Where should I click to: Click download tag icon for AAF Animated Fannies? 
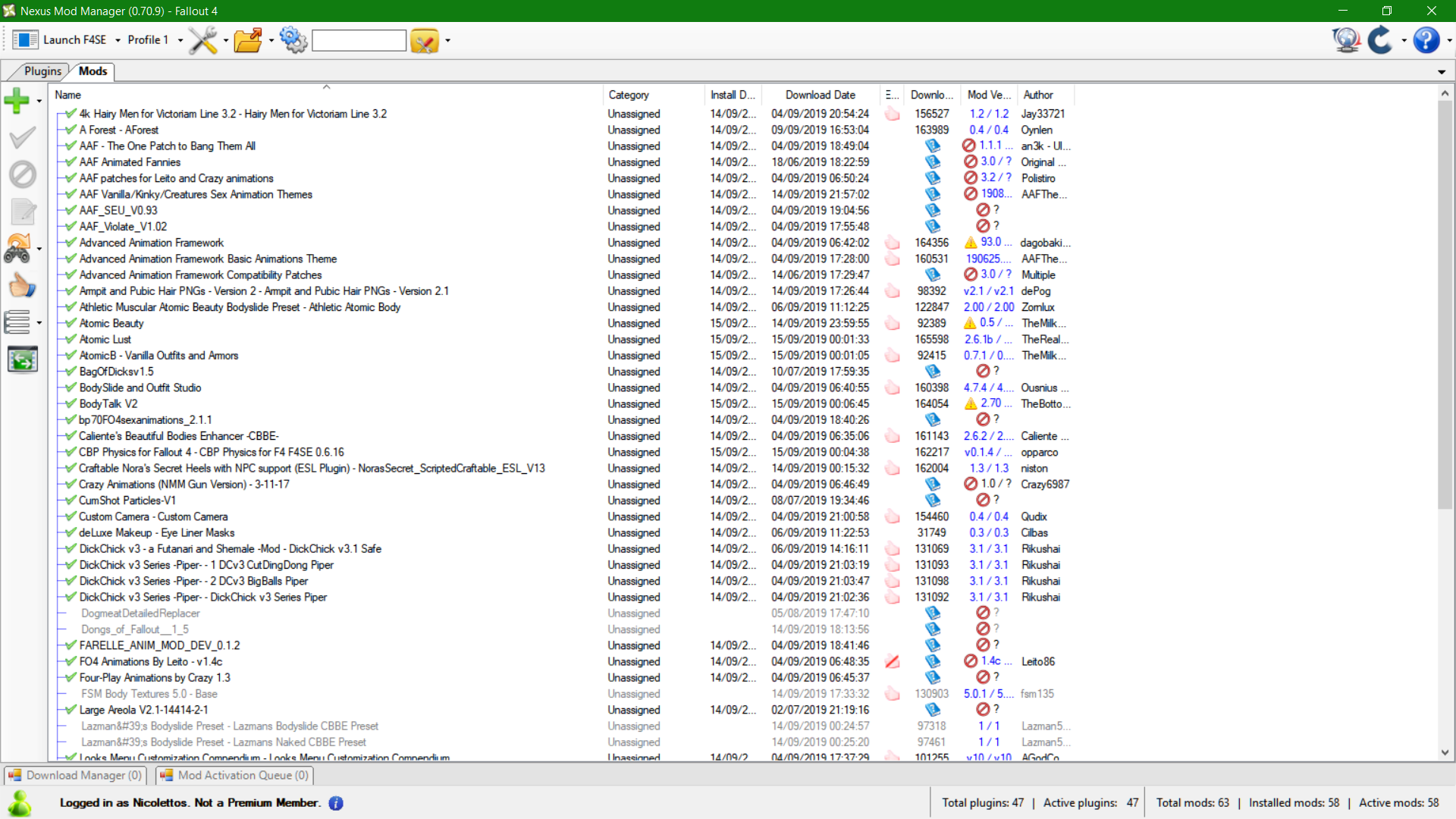click(x=932, y=162)
